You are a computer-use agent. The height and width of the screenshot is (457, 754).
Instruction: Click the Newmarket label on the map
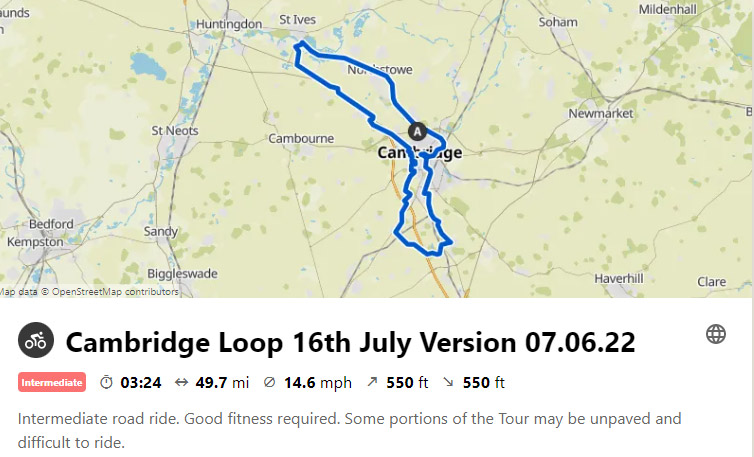[601, 114]
